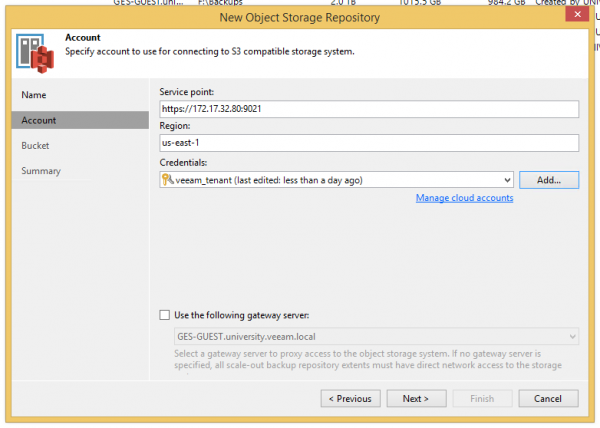This screenshot has height=428, width=600.
Task: Click the dialog title bar text
Action: pyautogui.click(x=299, y=16)
